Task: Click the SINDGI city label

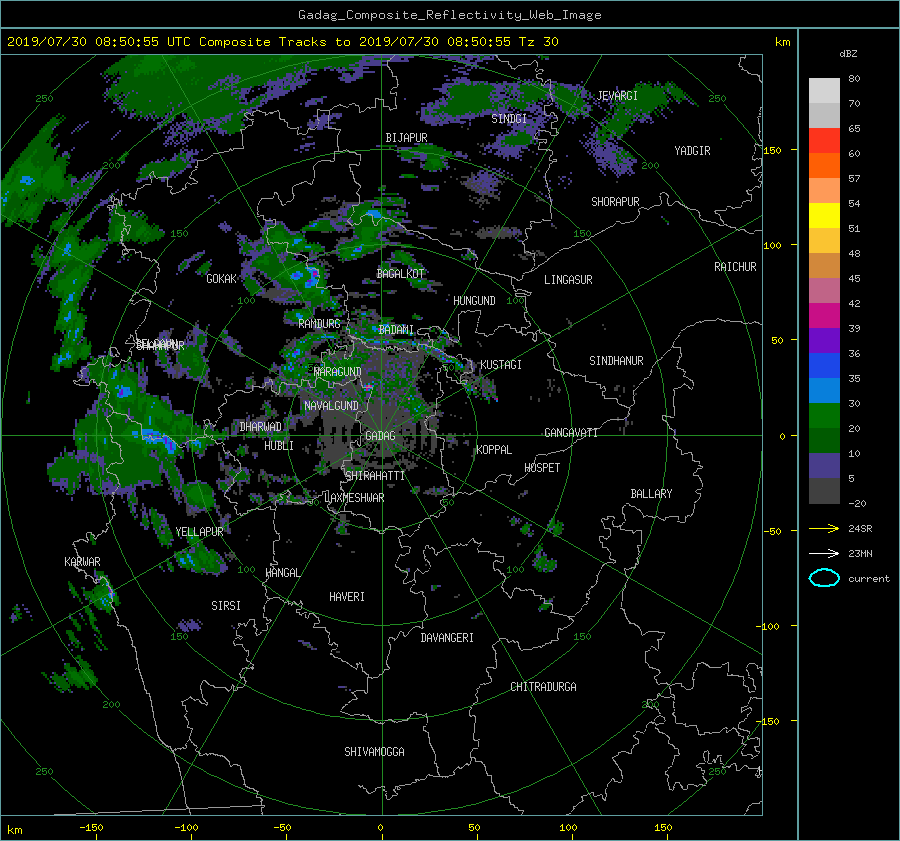Action: click(509, 119)
